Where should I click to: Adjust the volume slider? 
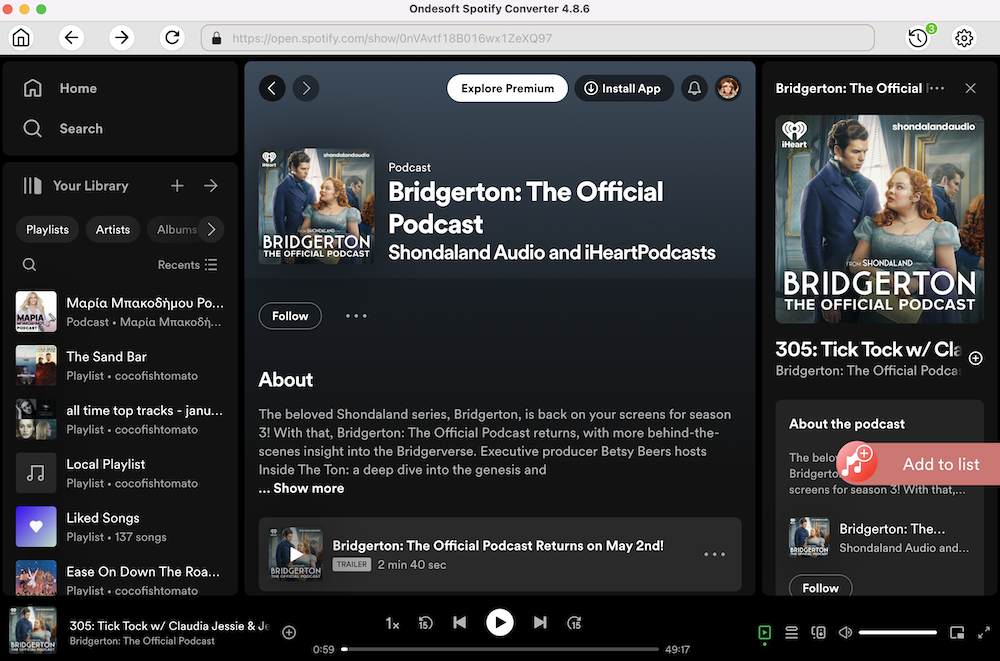click(x=897, y=632)
